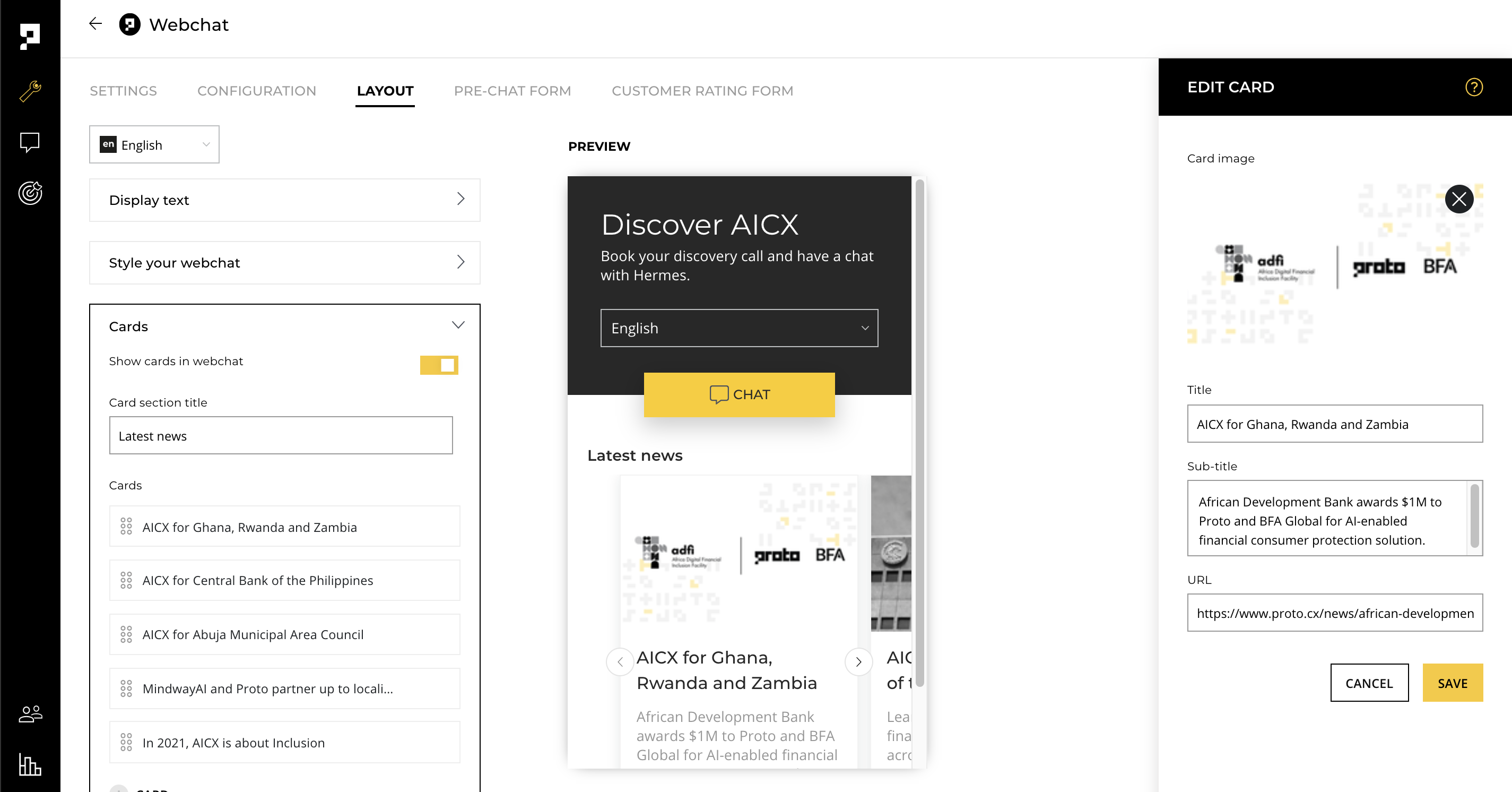Click the wrench tools icon in sidebar
The width and height of the screenshot is (1512, 792).
pyautogui.click(x=30, y=91)
